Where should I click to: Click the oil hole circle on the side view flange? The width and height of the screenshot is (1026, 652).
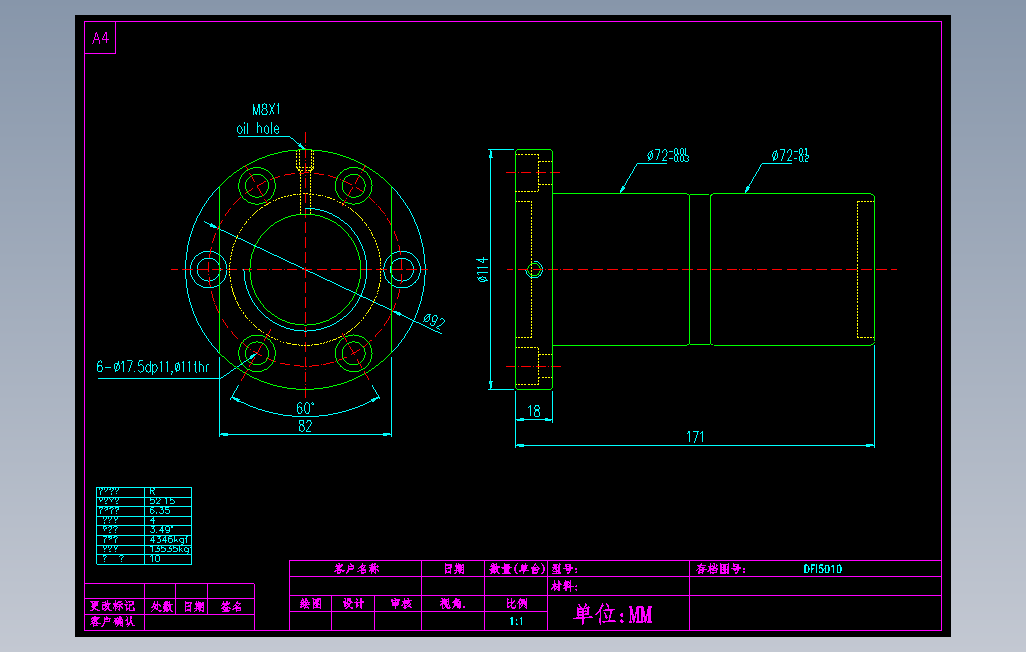(534, 270)
